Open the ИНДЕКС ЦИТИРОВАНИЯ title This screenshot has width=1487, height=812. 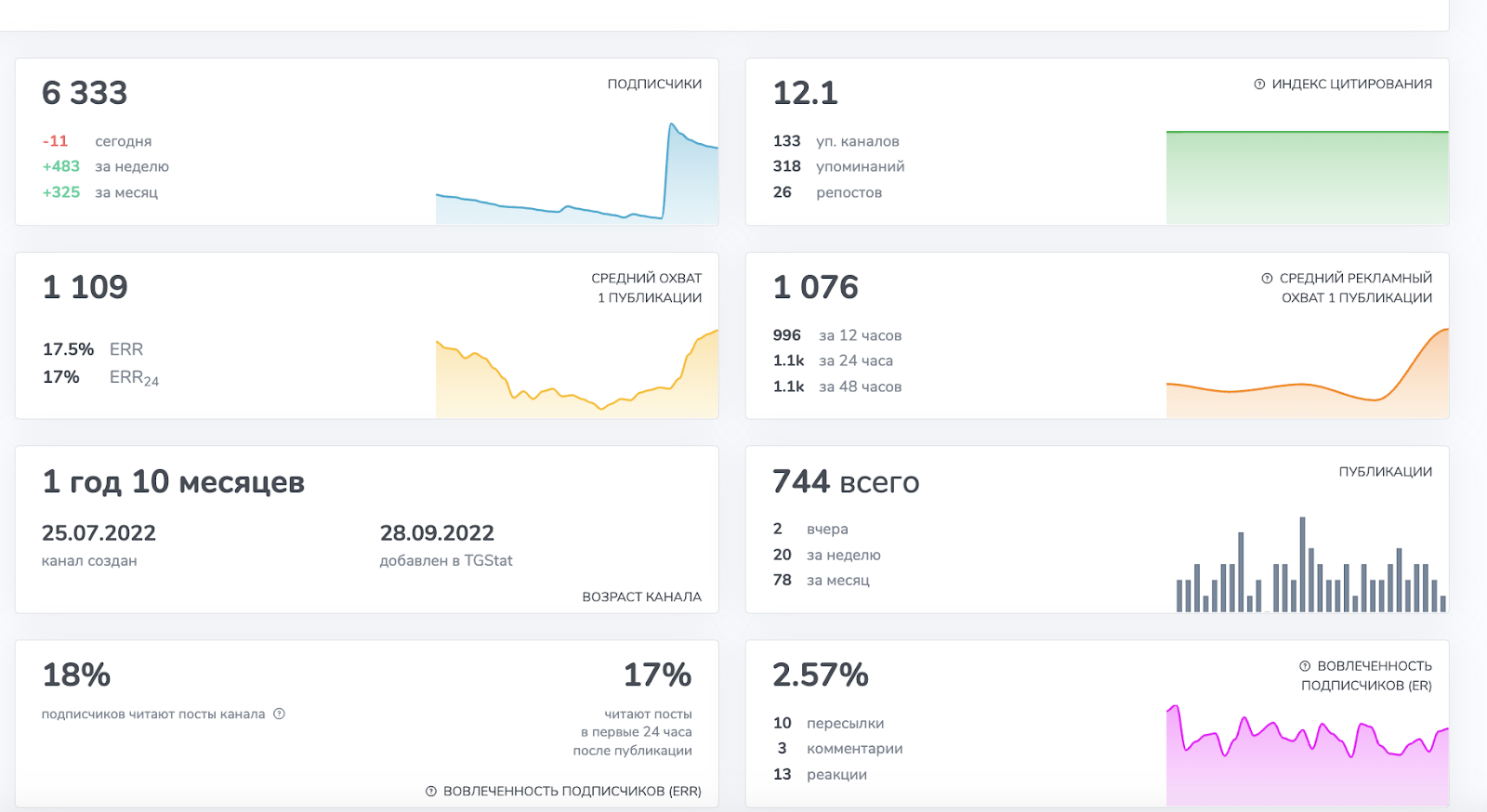1351,84
